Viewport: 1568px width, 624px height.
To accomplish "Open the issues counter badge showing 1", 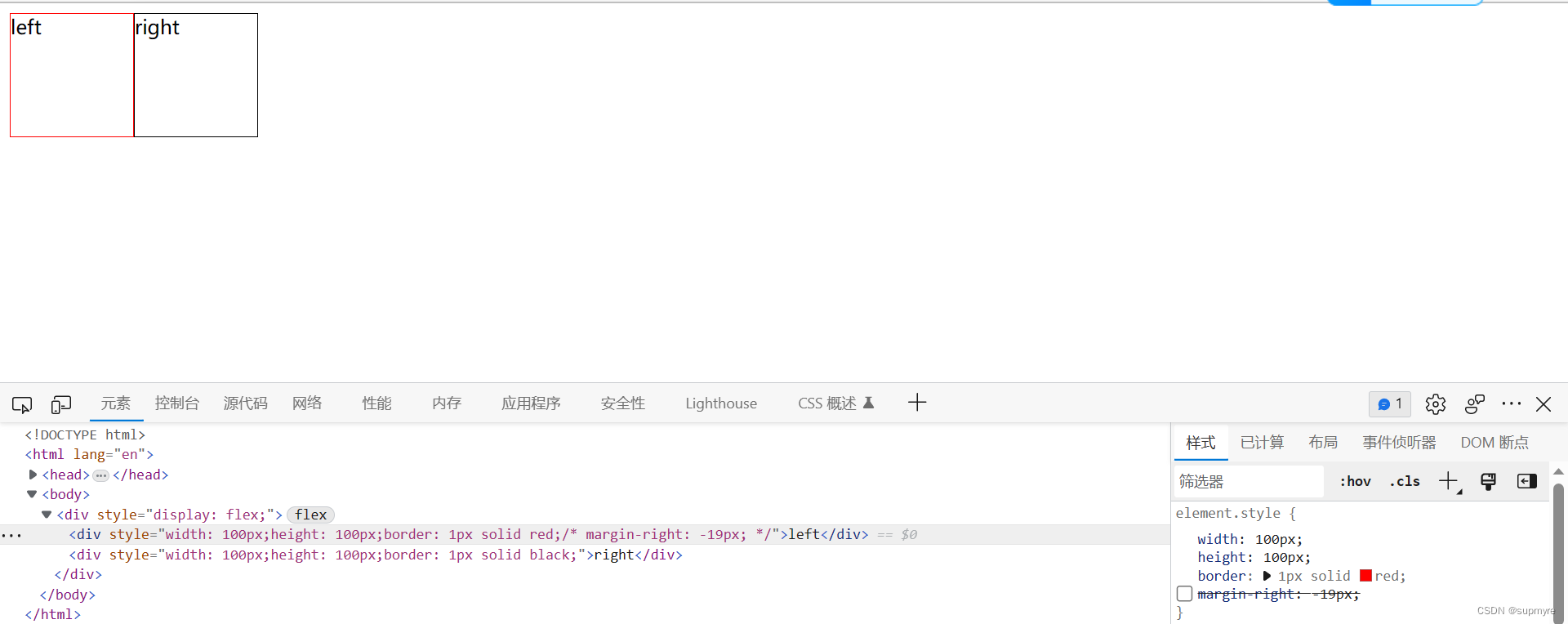I will pos(1390,403).
